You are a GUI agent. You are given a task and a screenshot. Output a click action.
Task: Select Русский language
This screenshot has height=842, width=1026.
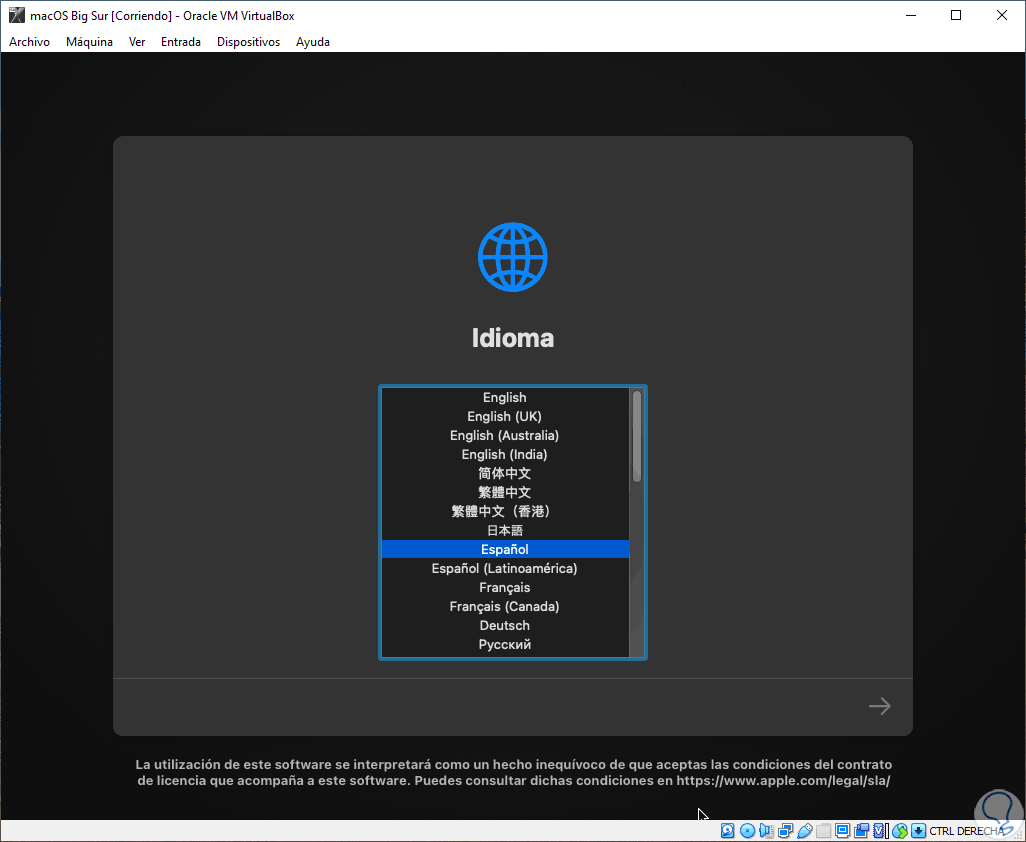click(x=504, y=644)
